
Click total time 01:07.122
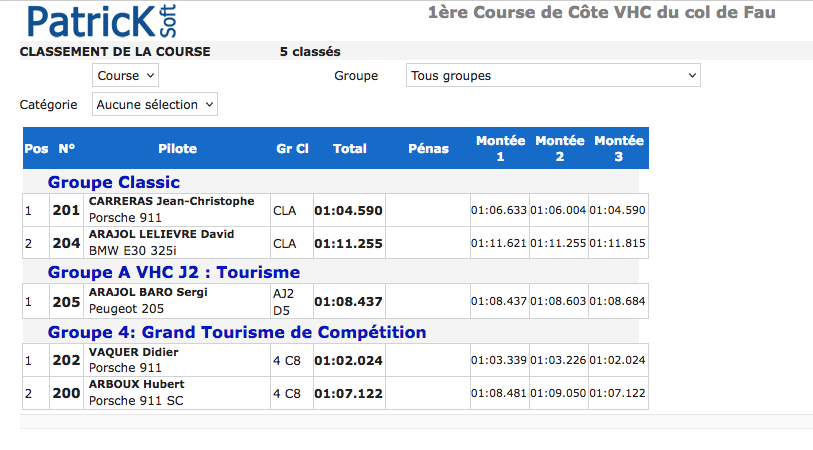coord(348,393)
